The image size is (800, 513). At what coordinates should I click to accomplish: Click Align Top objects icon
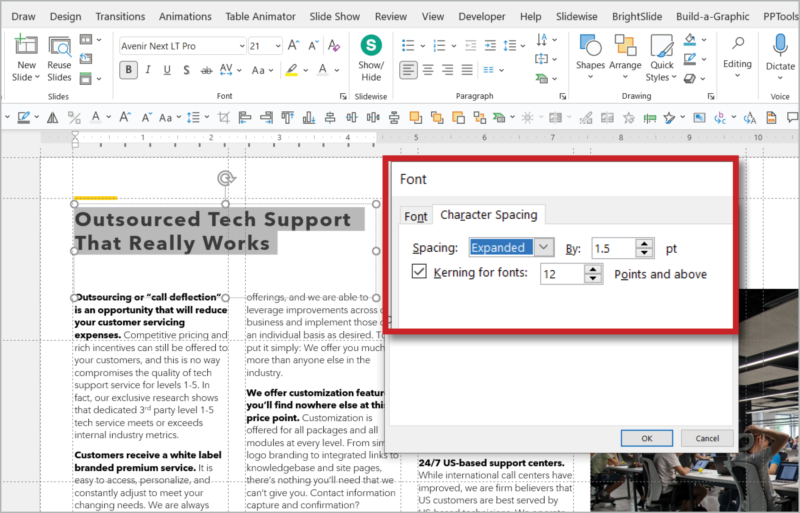click(x=288, y=118)
